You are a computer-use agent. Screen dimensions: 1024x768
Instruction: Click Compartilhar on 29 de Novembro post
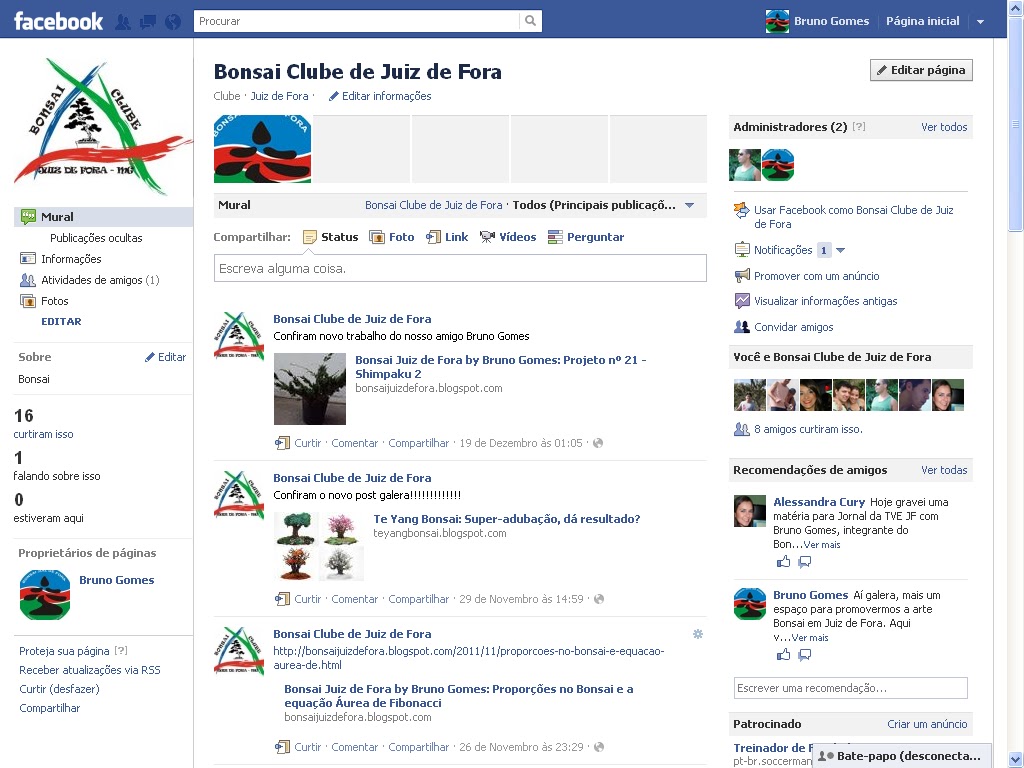pos(419,600)
